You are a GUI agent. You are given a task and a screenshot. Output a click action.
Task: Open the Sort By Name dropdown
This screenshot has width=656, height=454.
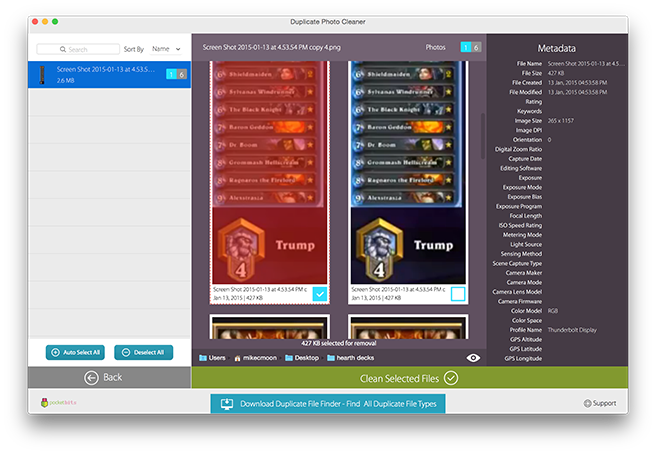(x=167, y=49)
